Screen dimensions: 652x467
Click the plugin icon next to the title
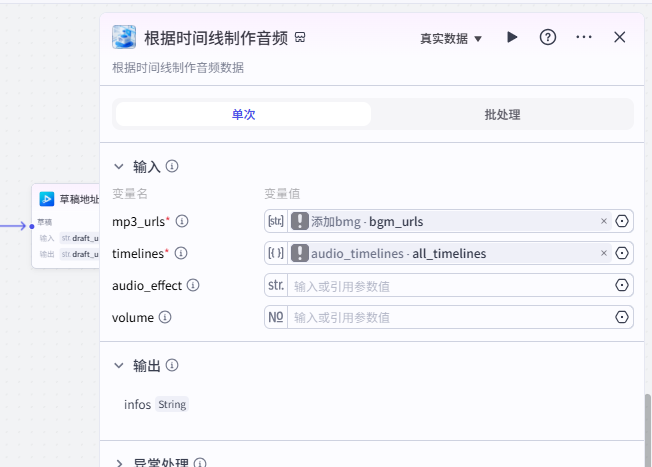pos(124,37)
